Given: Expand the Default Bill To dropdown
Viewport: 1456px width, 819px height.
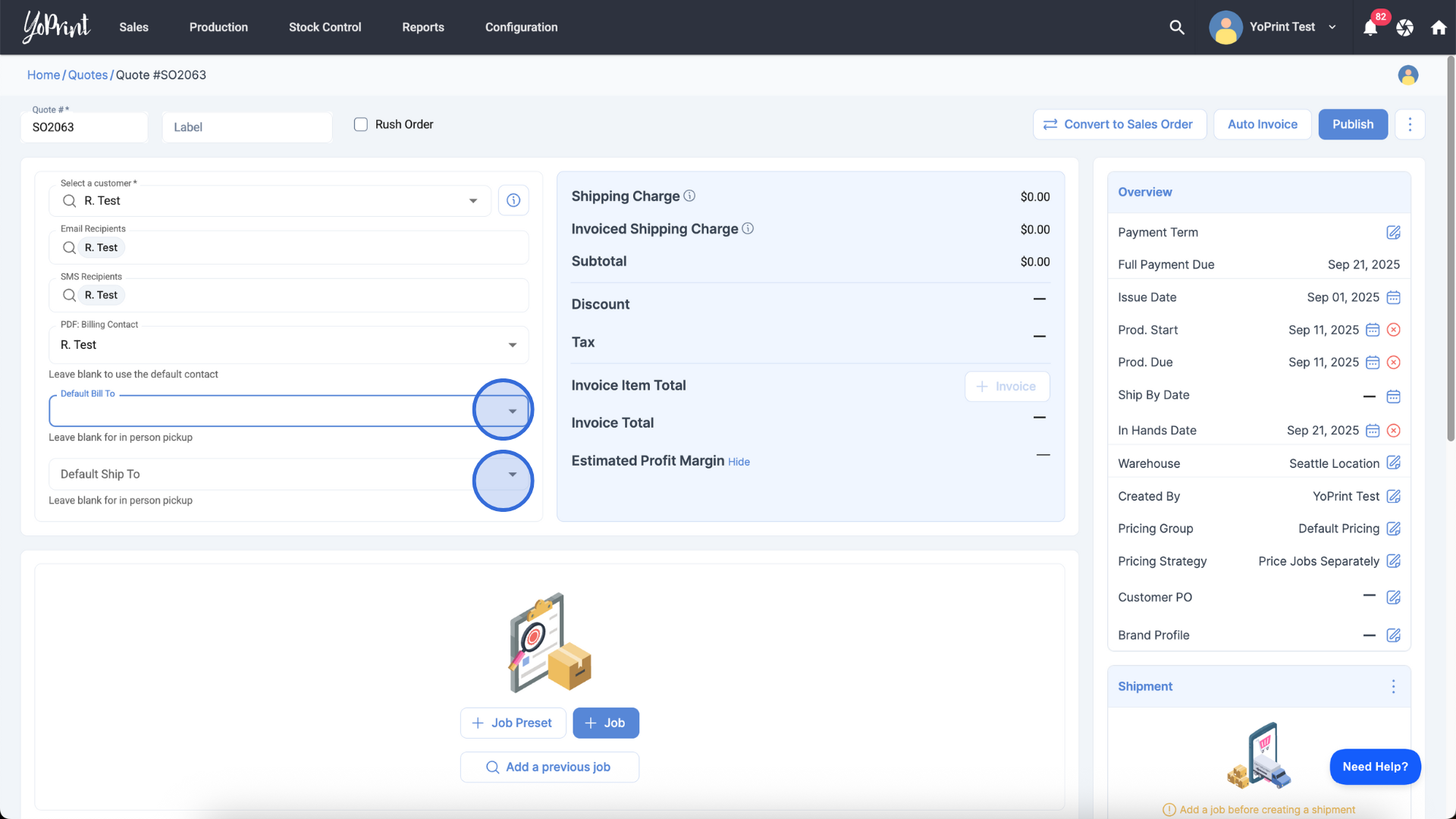Looking at the screenshot, I should (512, 411).
